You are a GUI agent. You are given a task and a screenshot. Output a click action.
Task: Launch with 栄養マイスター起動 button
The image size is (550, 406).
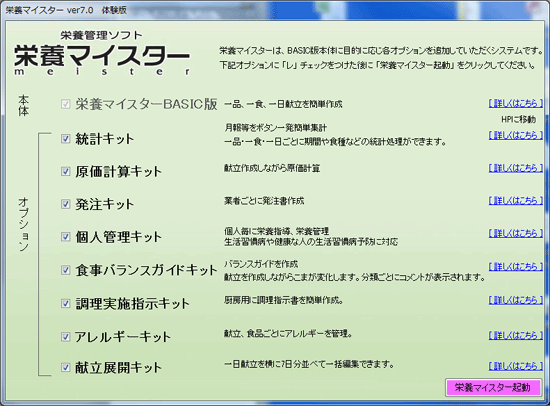[493, 387]
